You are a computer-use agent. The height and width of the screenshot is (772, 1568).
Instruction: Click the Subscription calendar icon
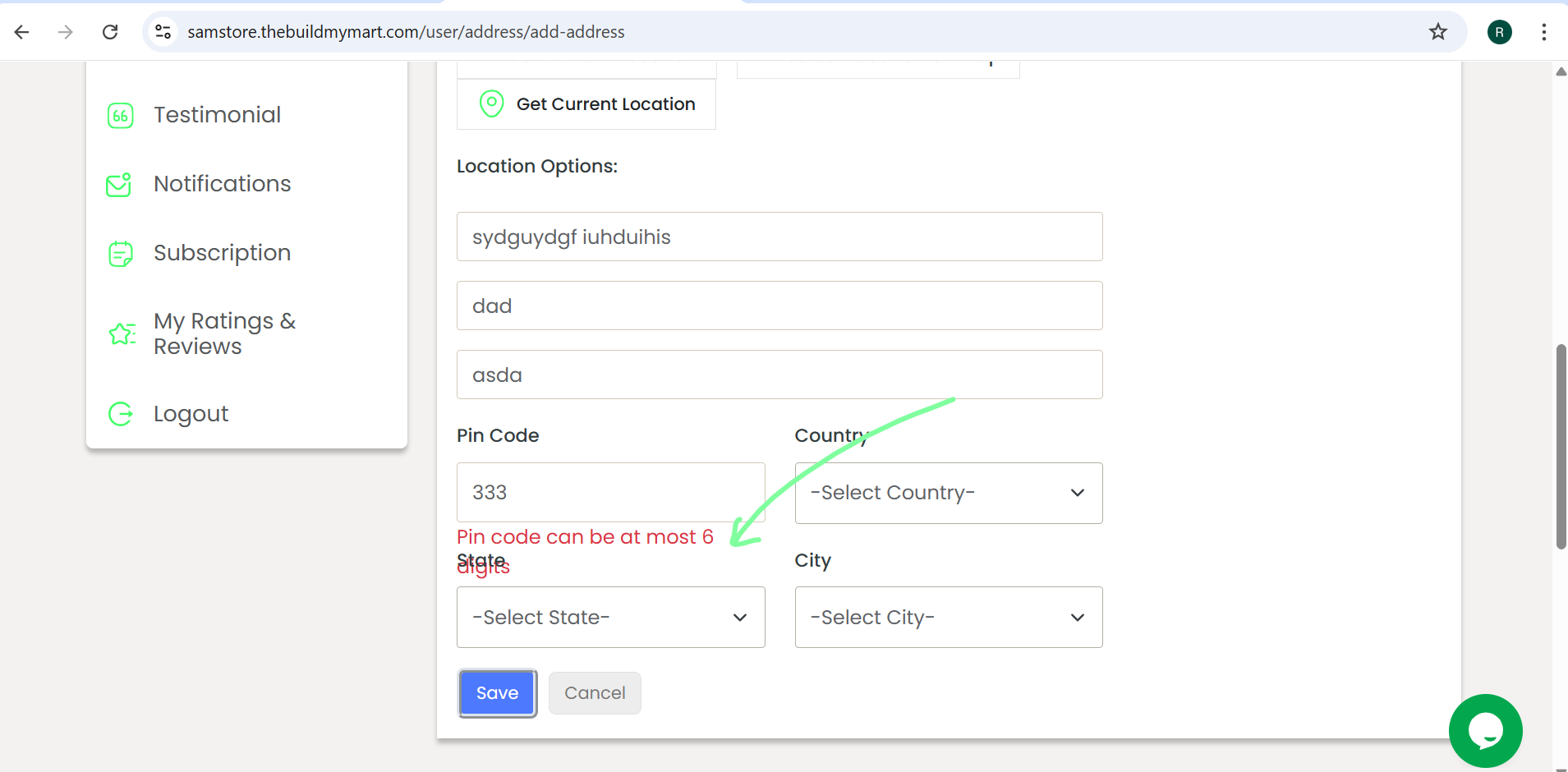pos(121,254)
